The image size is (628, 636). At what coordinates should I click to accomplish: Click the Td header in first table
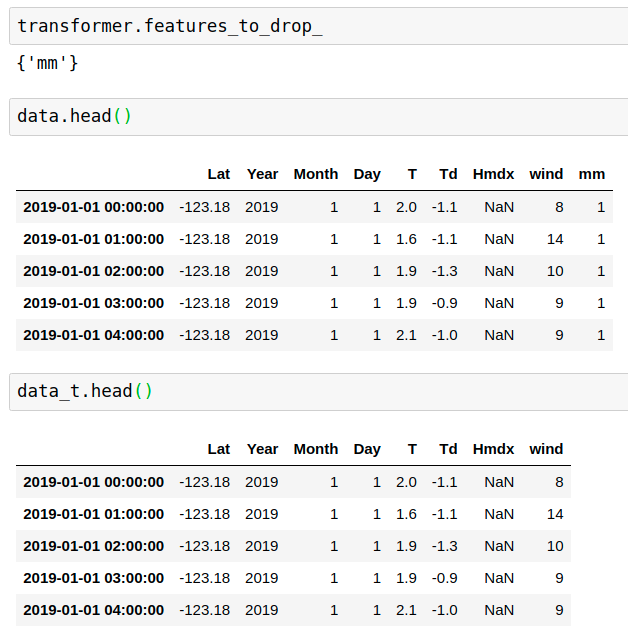tap(448, 174)
